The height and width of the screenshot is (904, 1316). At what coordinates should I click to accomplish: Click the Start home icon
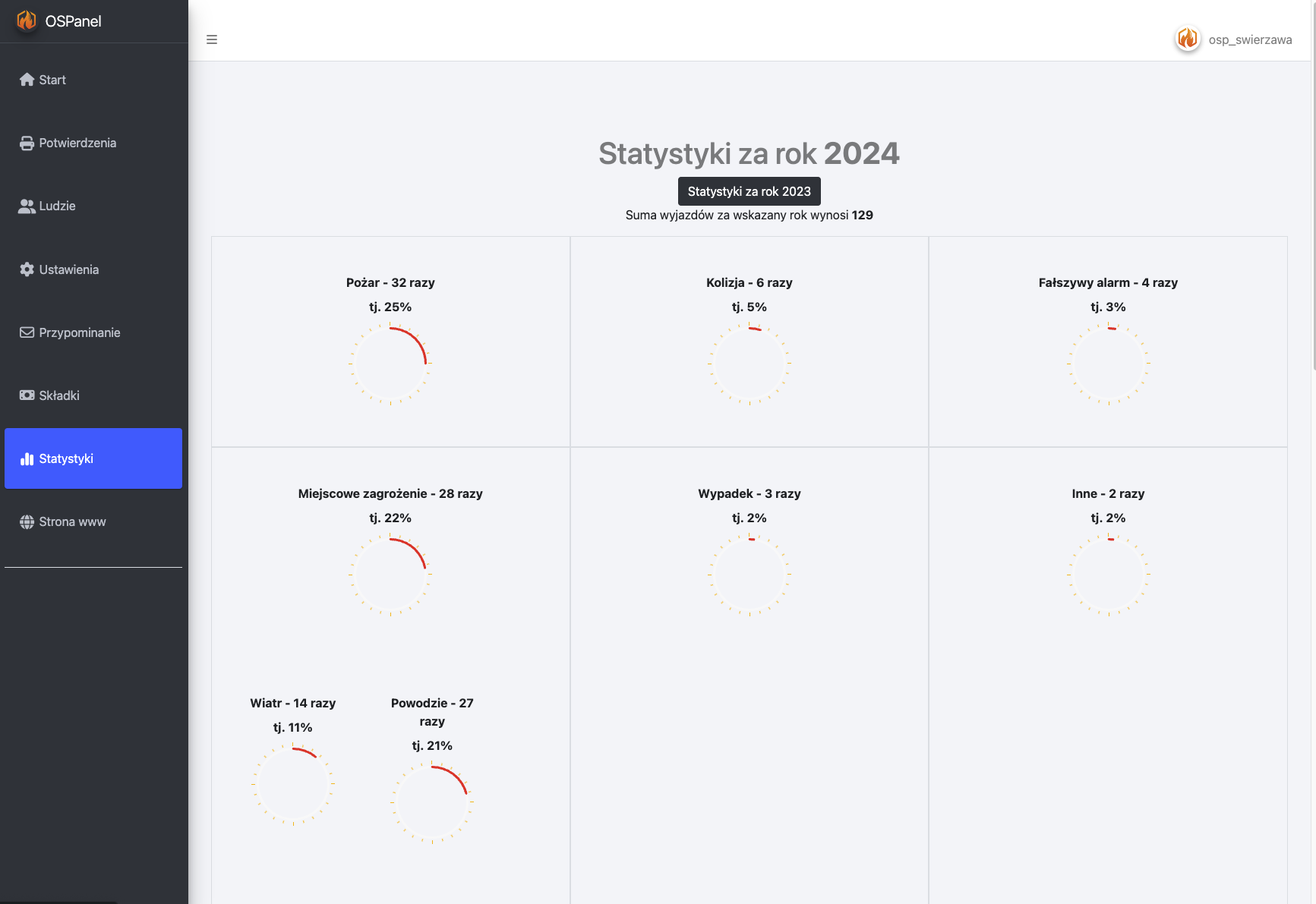point(27,80)
